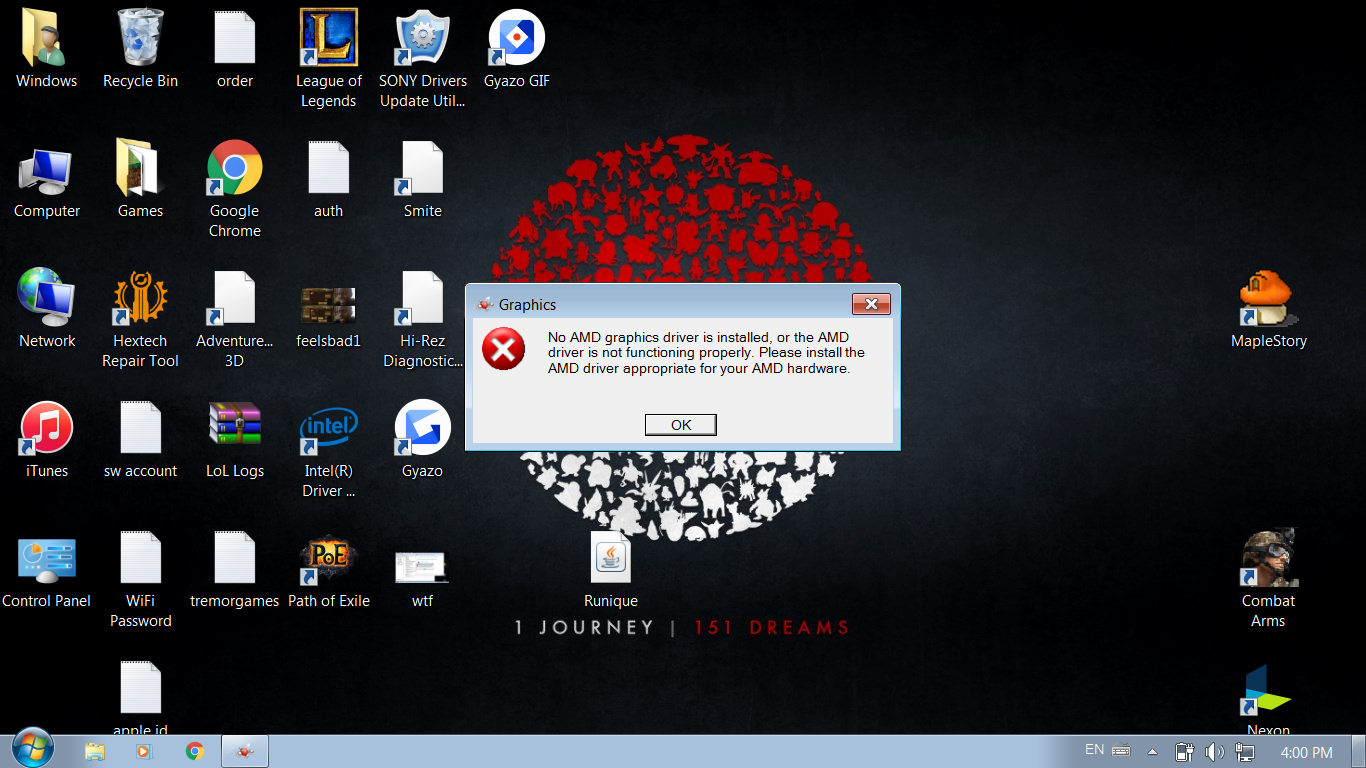Screen dimensions: 1366x768
Task: Click the 4:00 PM taskbar clock
Action: coord(1306,752)
